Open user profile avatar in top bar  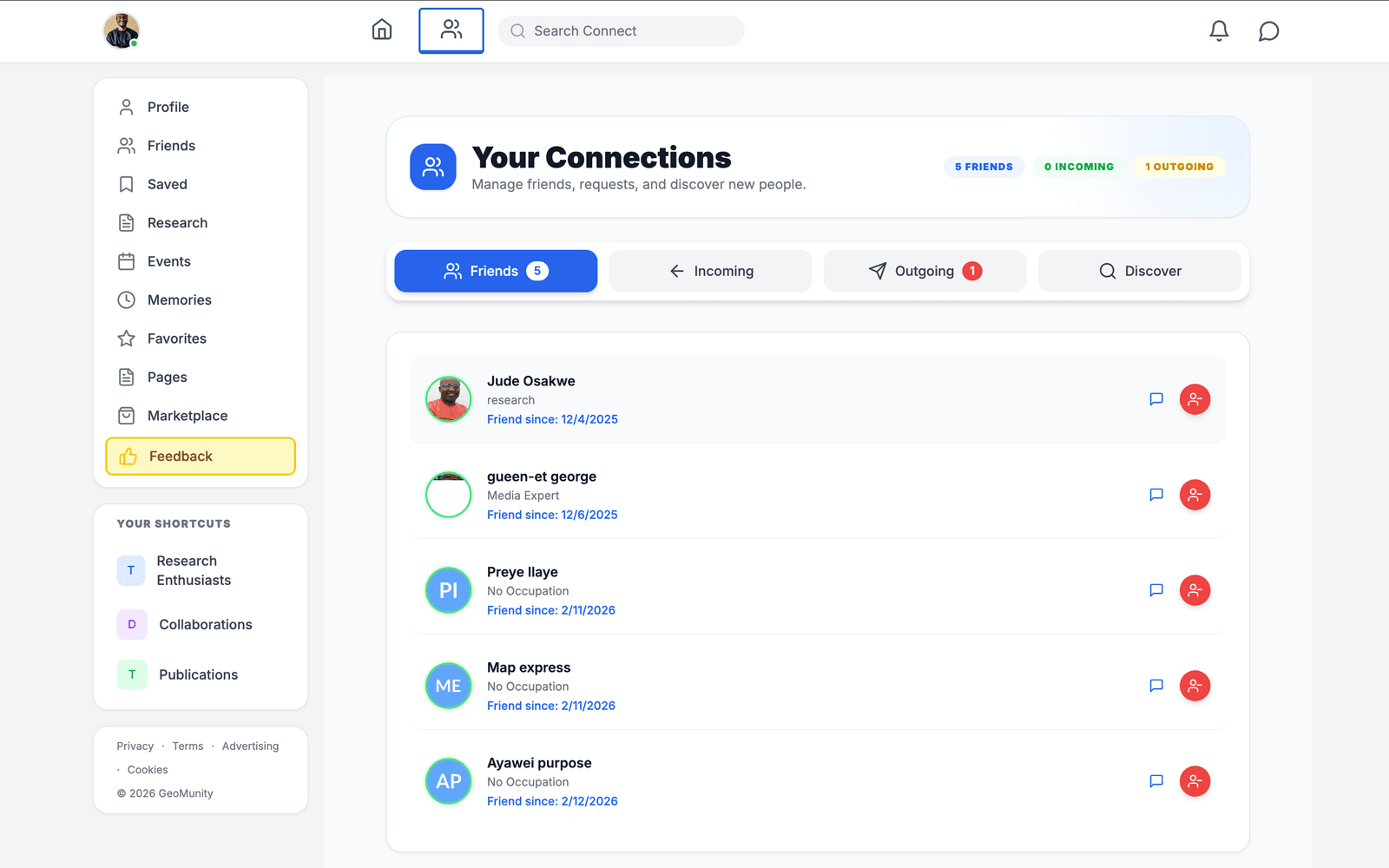coord(122,31)
